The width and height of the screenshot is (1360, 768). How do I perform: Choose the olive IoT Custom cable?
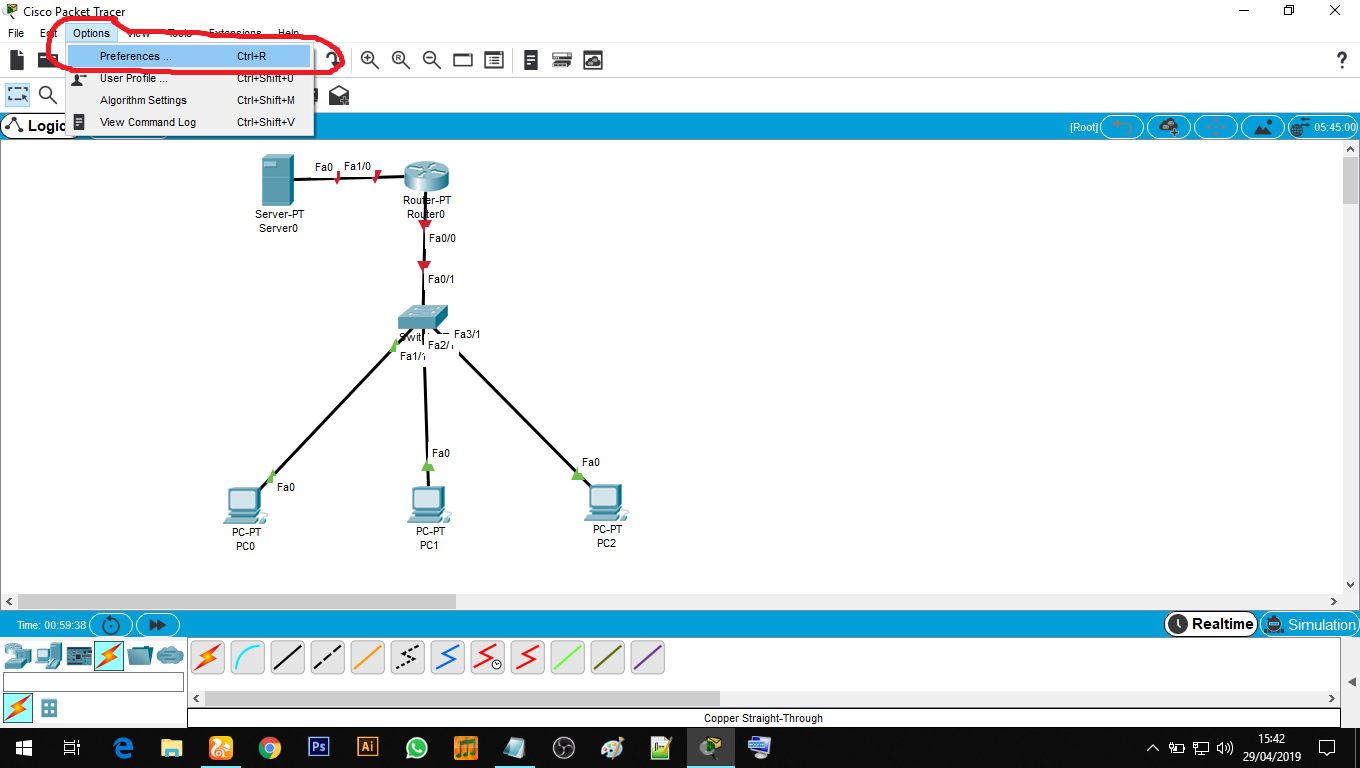click(608, 657)
